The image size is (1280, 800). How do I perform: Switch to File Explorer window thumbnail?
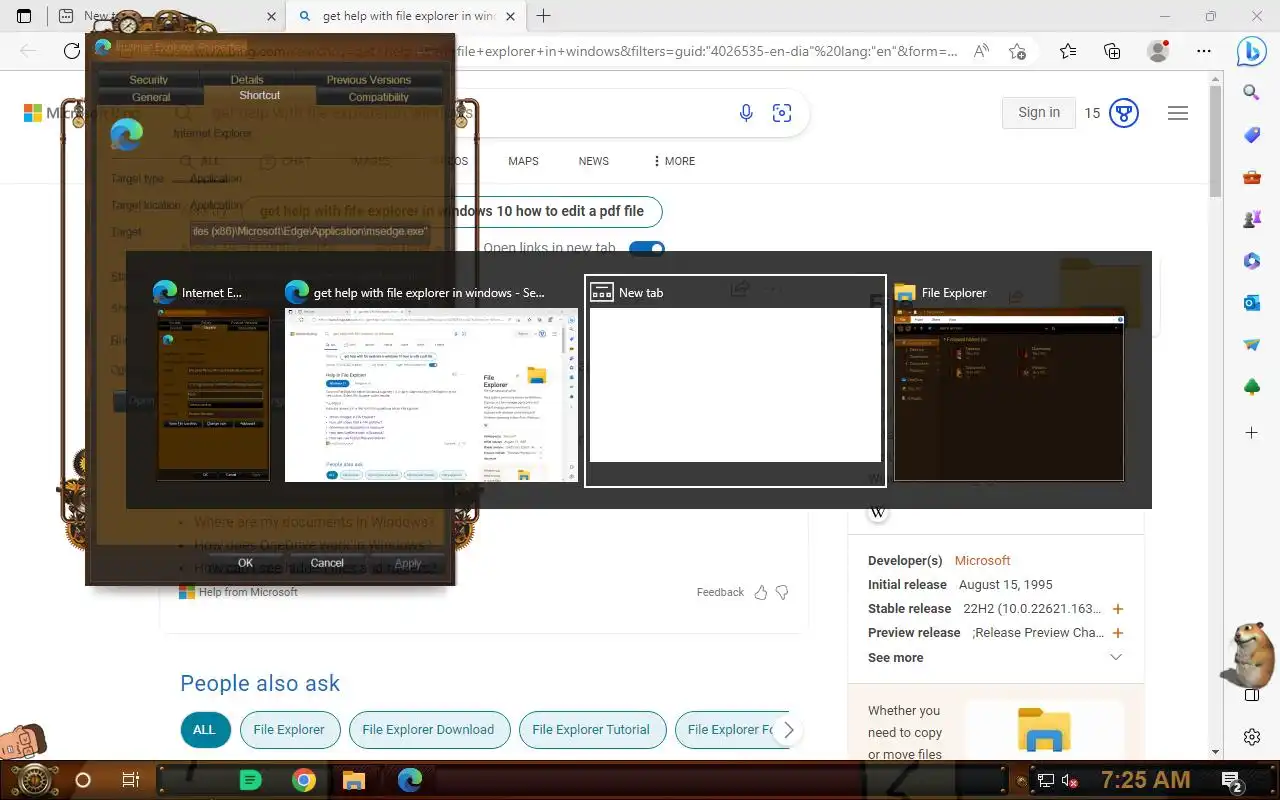click(x=1008, y=380)
